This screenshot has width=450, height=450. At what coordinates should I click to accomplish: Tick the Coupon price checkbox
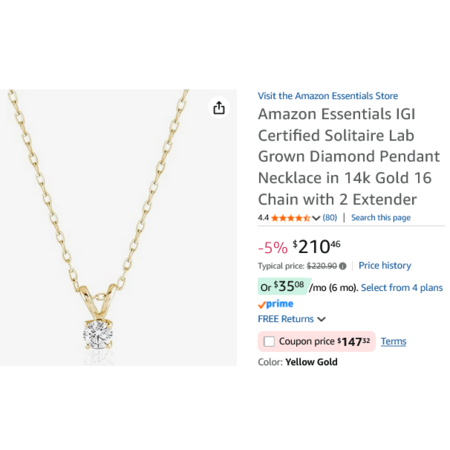[x=269, y=341]
